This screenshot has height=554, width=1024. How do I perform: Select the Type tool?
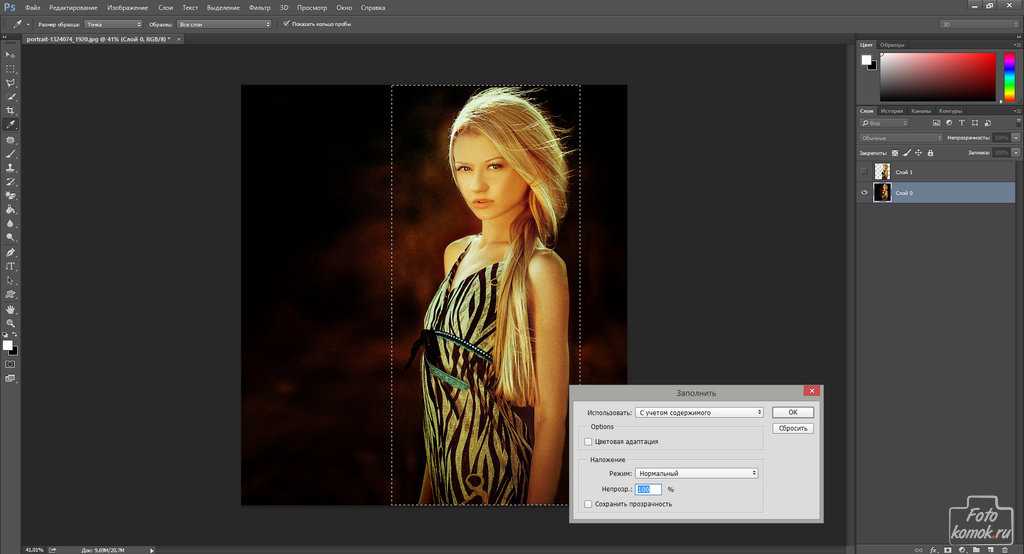[x=10, y=267]
